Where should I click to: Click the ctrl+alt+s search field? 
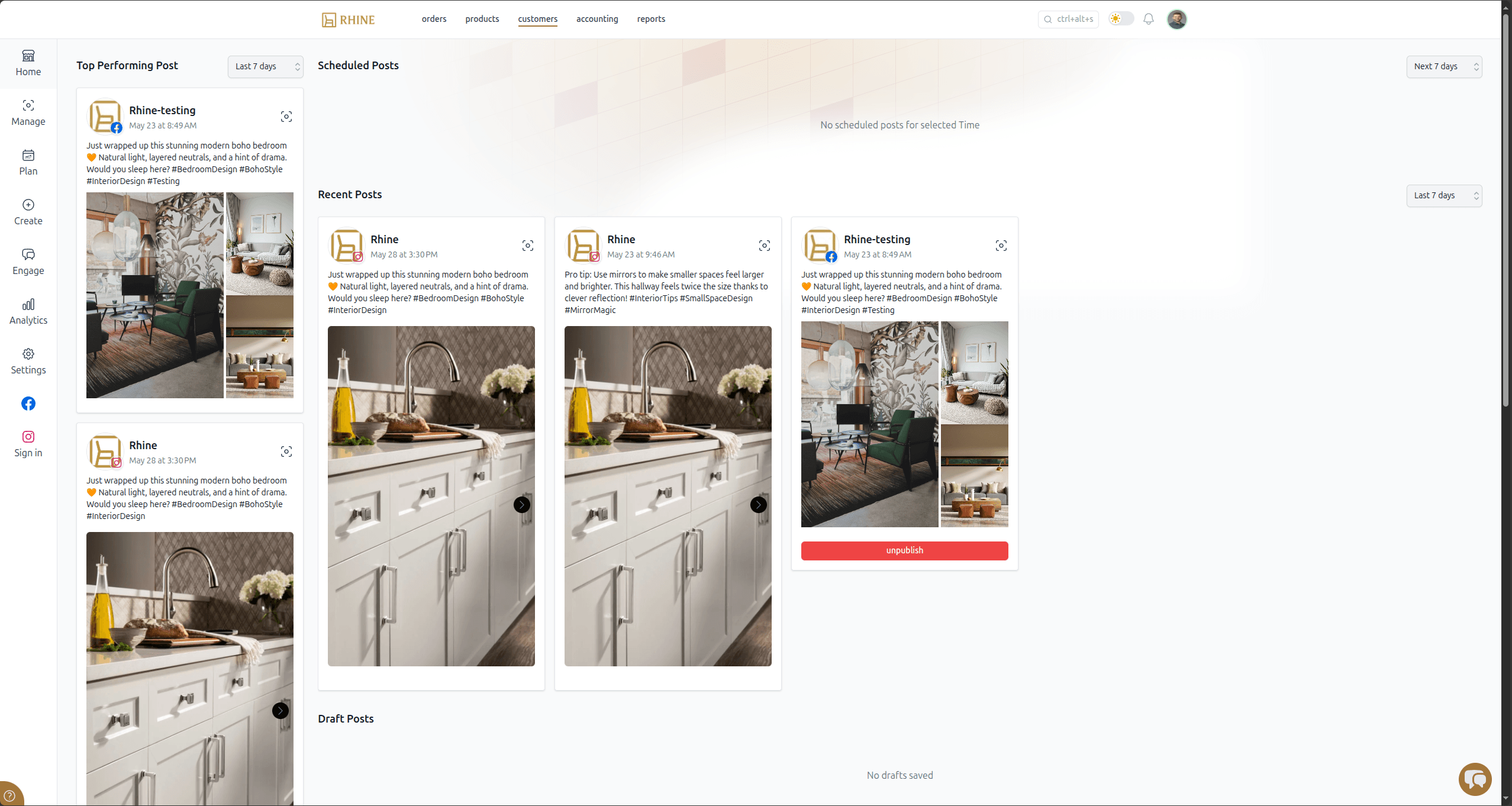coord(1068,19)
